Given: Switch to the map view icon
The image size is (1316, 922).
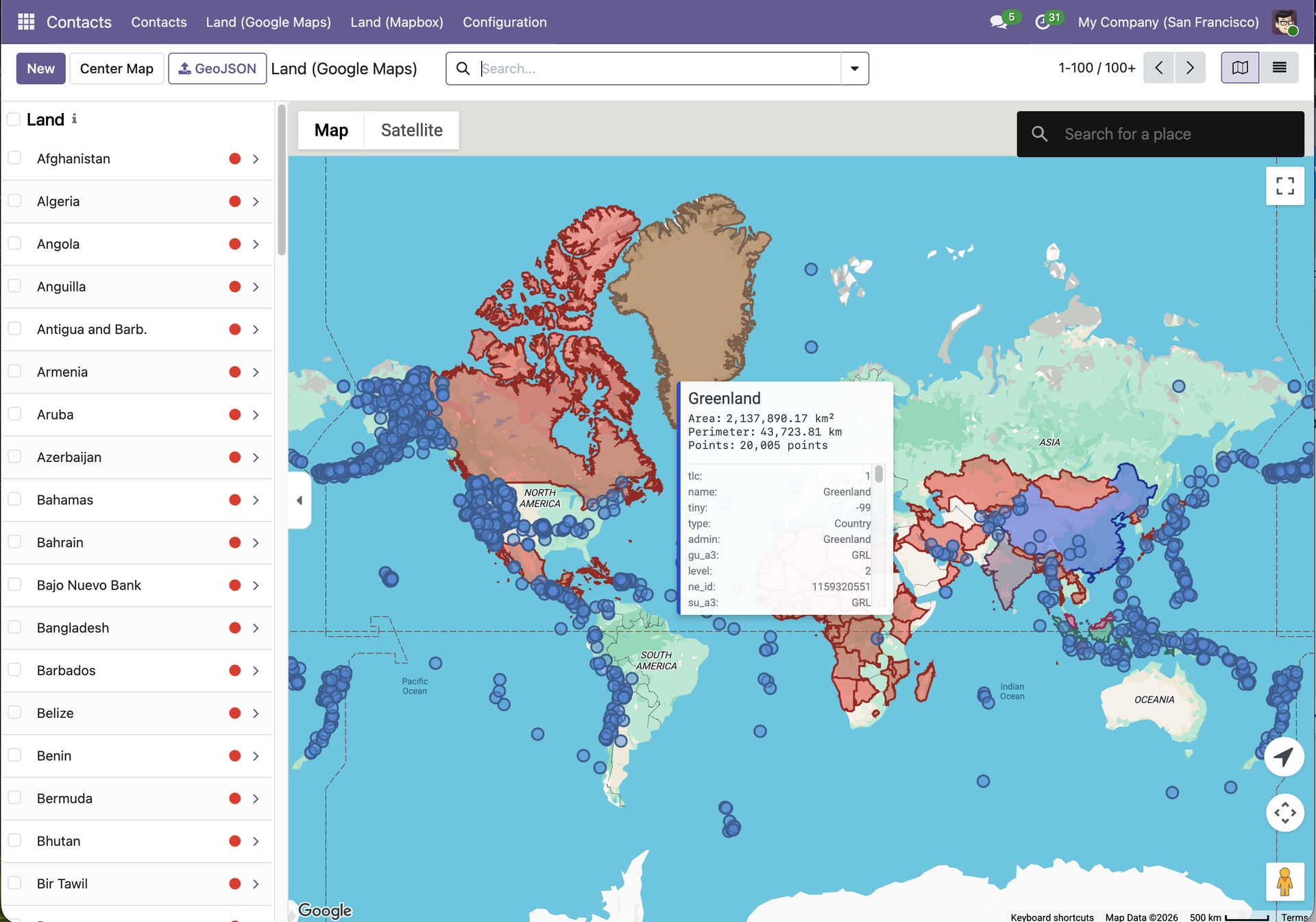Looking at the screenshot, I should tap(1240, 68).
